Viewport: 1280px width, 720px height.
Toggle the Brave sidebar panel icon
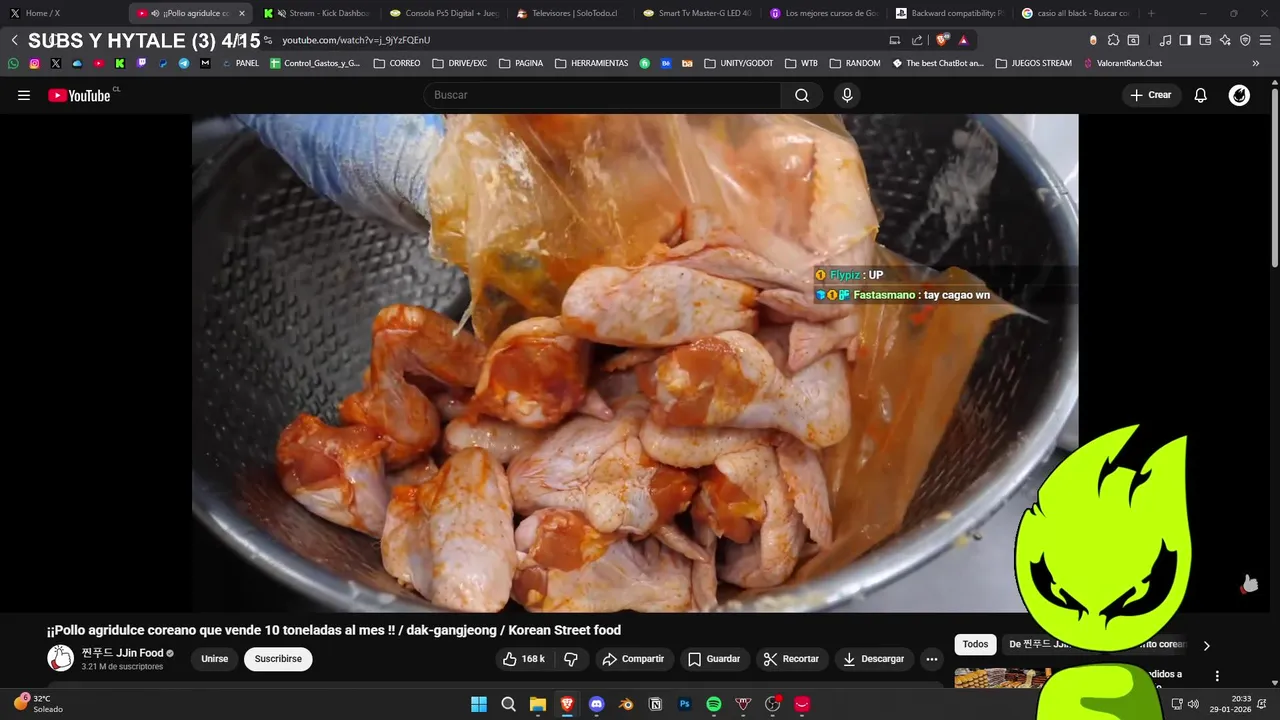click(1185, 40)
